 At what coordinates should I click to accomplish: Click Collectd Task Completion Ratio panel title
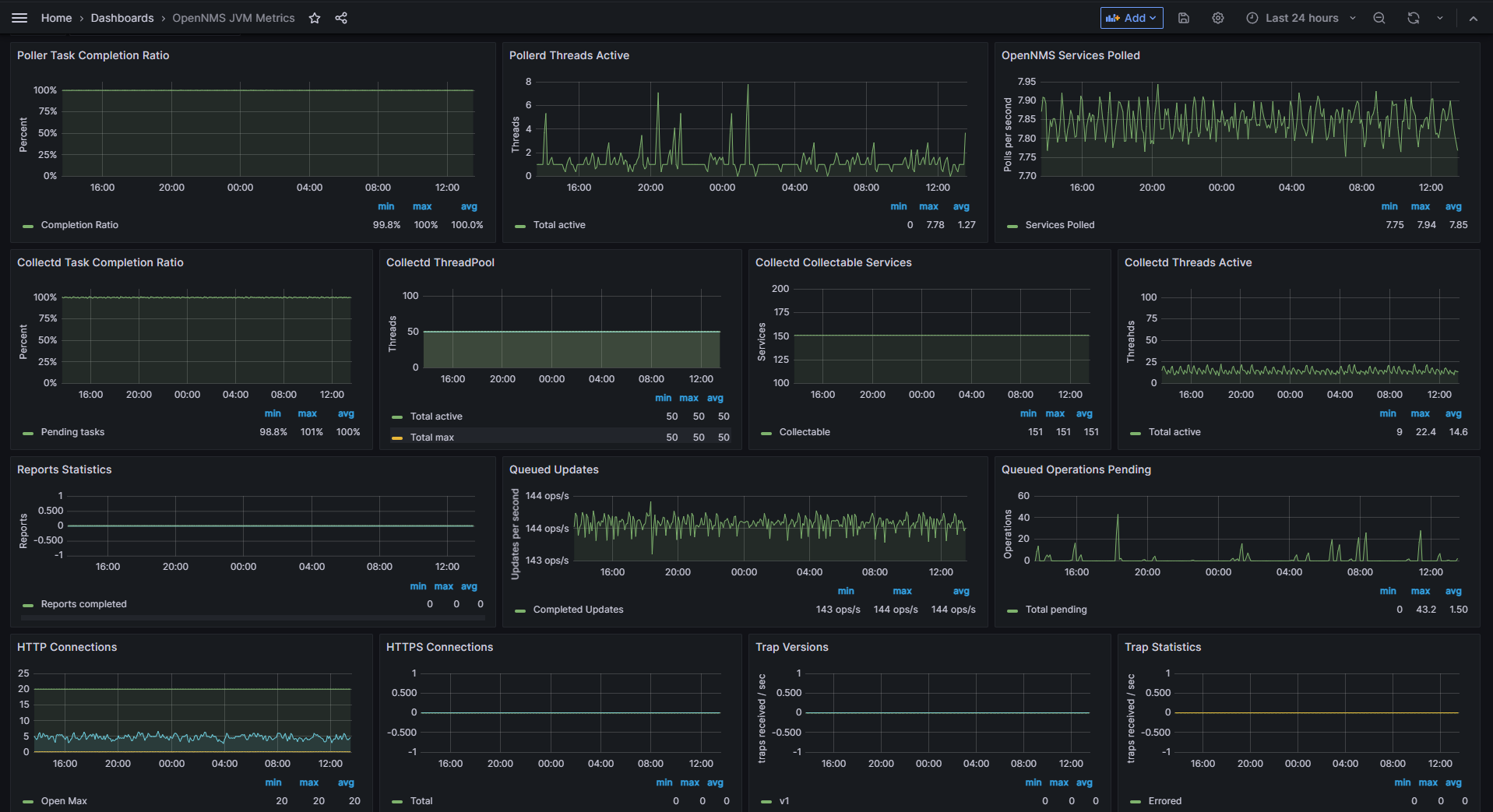coord(100,262)
